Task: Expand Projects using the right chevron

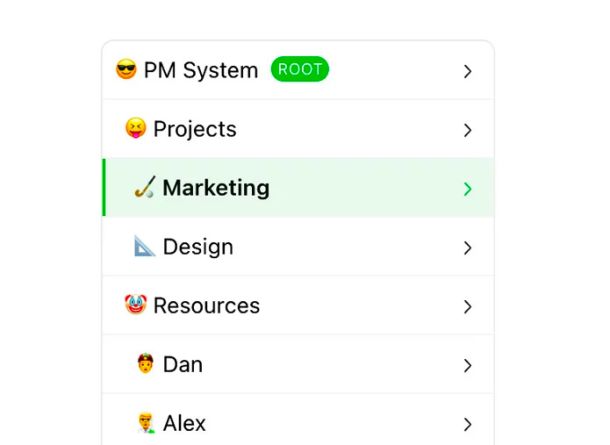Action: [468, 130]
